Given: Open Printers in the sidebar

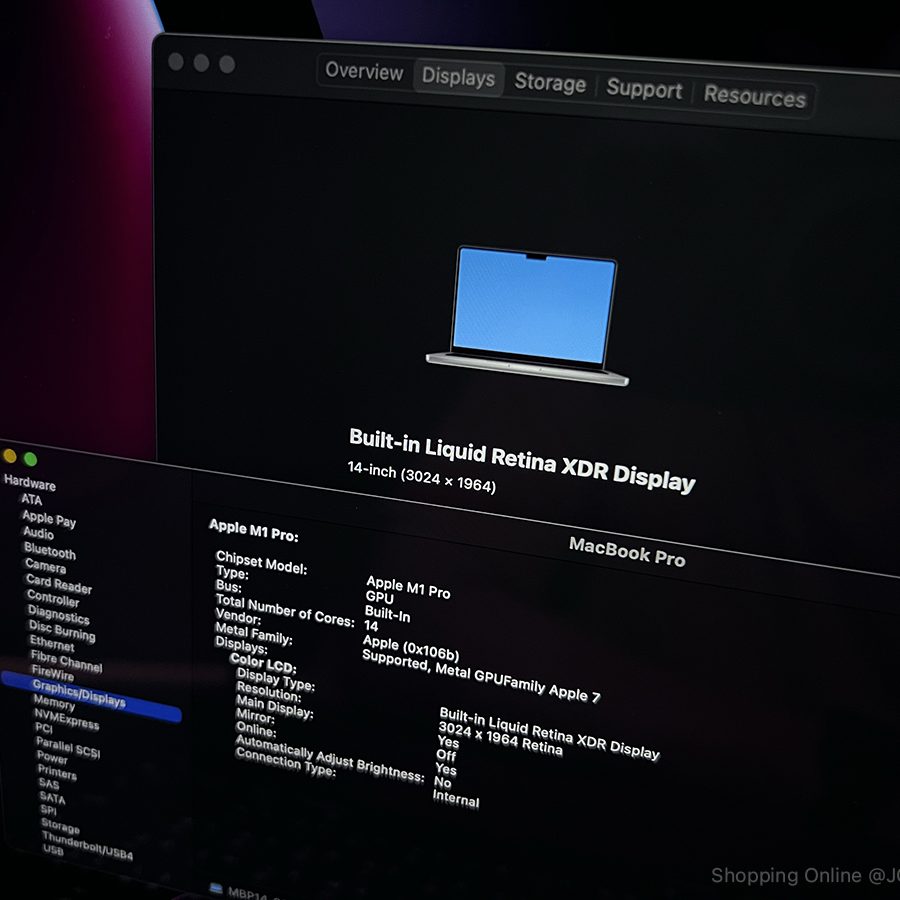Looking at the screenshot, I should point(57,773).
